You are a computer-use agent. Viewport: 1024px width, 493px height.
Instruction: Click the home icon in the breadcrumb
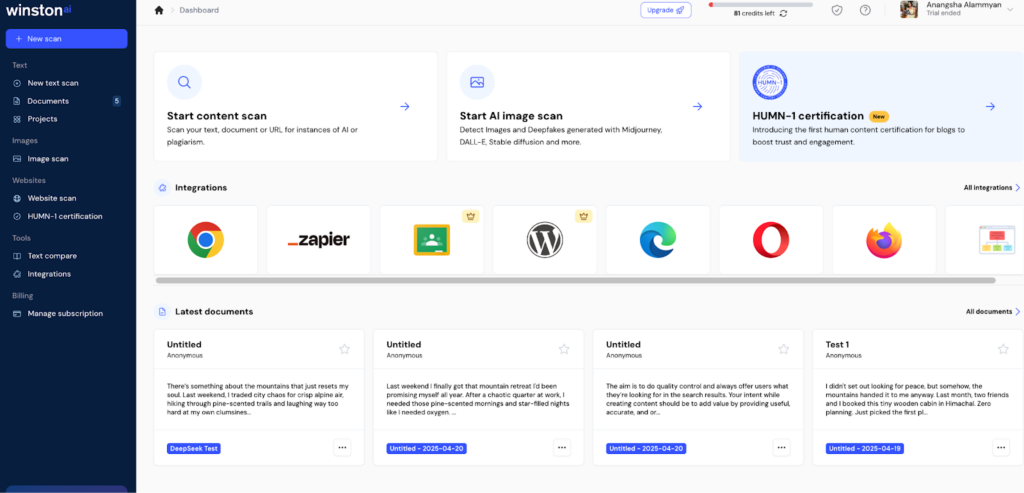coord(159,10)
